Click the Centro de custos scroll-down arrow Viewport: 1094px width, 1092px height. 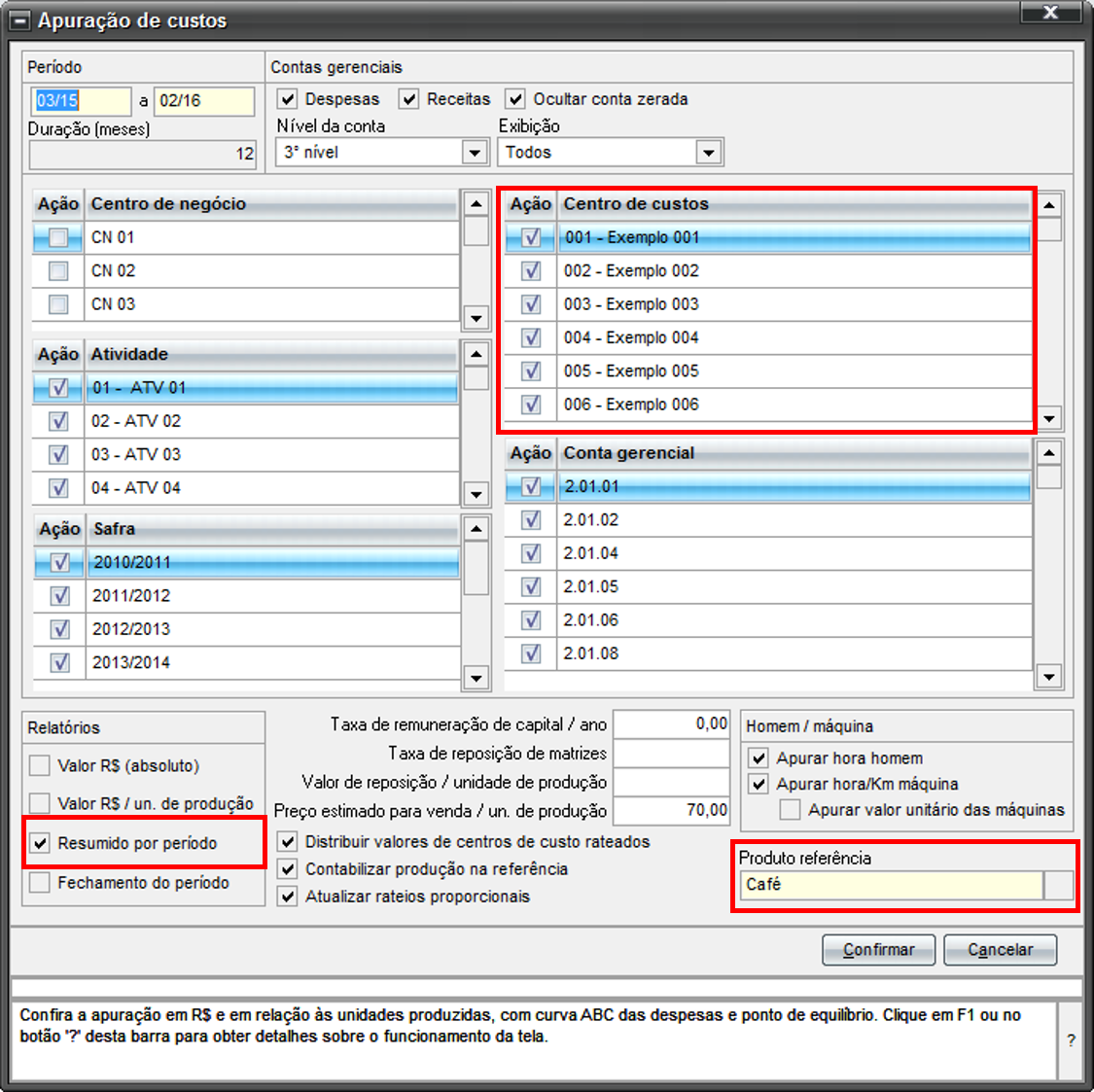click(x=1049, y=419)
